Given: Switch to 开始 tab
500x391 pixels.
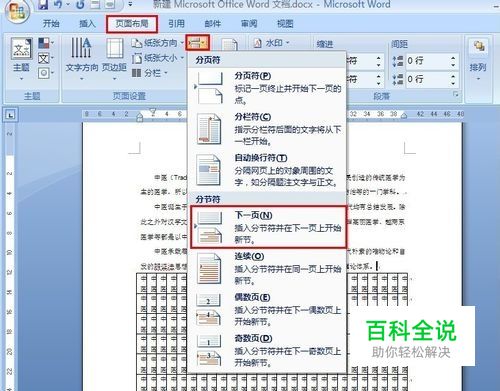Looking at the screenshot, I should (51, 24).
